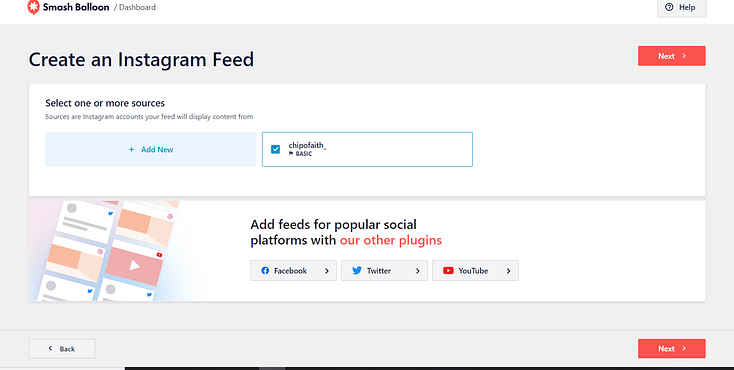Go Back using the bottom button
Image resolution: width=734 pixels, height=370 pixels.
click(62, 348)
